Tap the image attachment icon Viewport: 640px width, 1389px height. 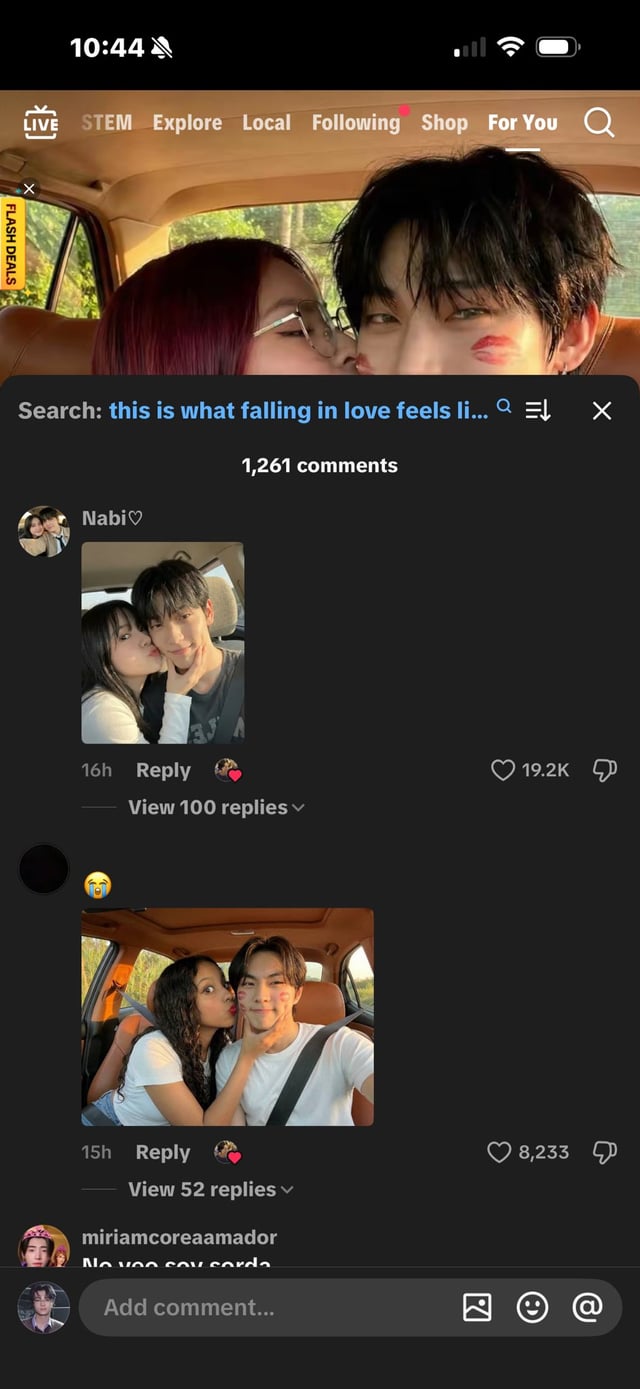477,1307
